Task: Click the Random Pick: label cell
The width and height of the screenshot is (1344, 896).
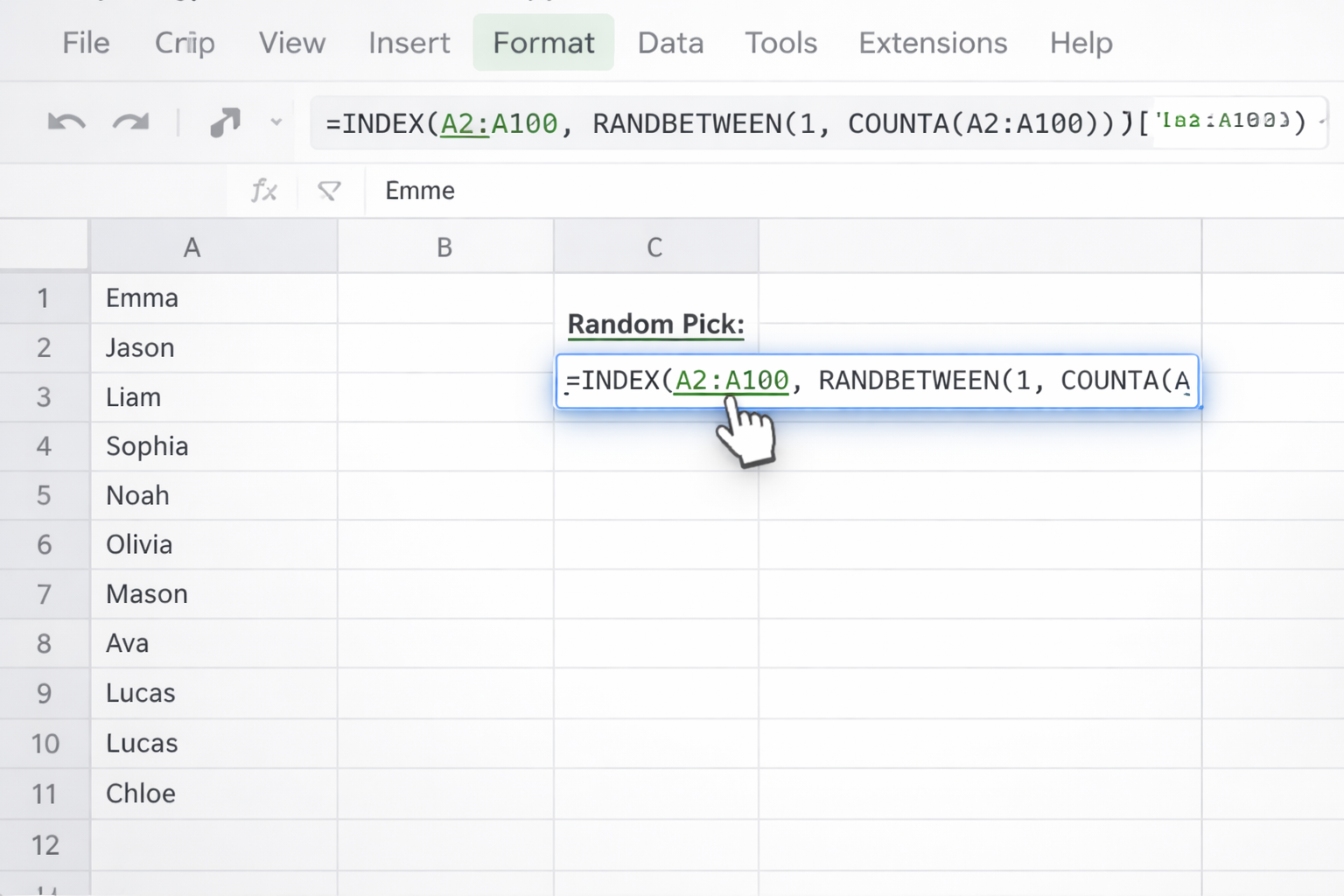Action: 656,325
